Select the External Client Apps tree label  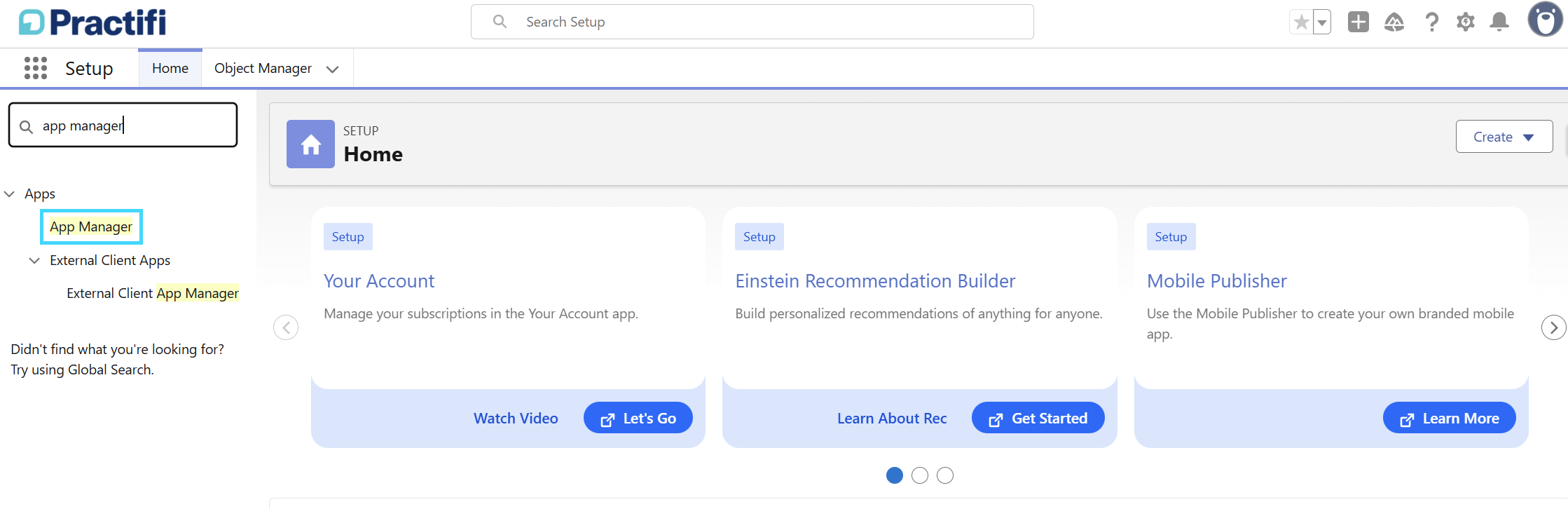(110, 260)
